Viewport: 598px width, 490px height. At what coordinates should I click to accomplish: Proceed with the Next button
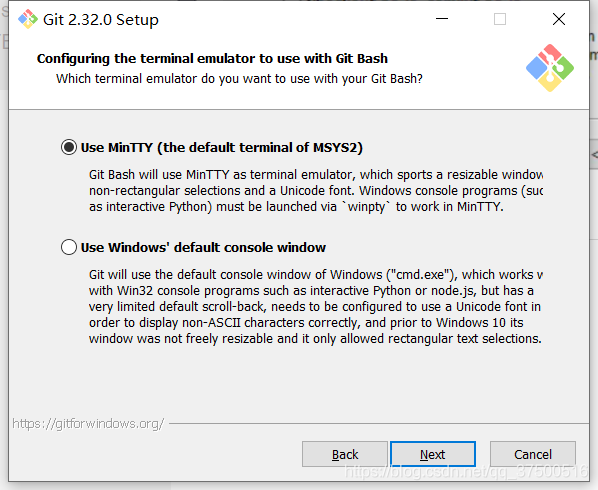tap(433, 454)
